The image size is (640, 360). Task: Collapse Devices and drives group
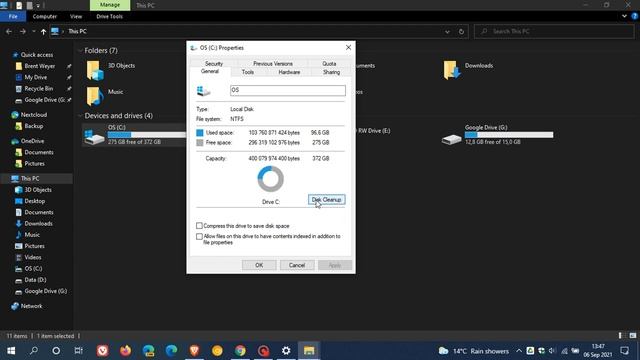point(80,116)
